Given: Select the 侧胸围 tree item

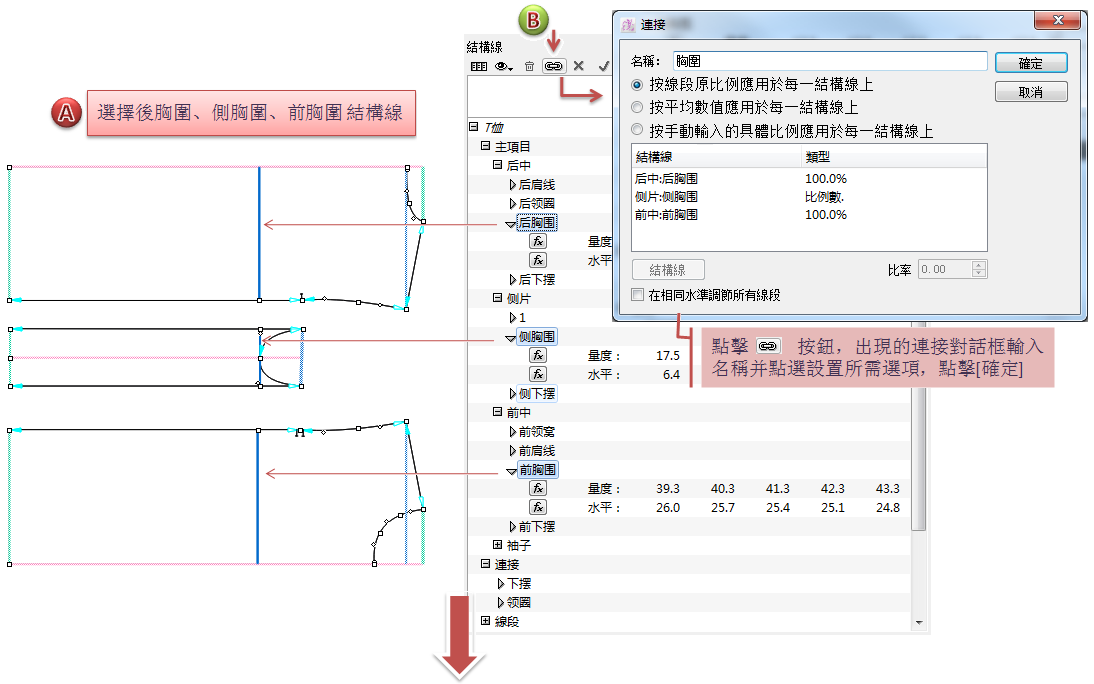Looking at the screenshot, I should pyautogui.click(x=537, y=337).
